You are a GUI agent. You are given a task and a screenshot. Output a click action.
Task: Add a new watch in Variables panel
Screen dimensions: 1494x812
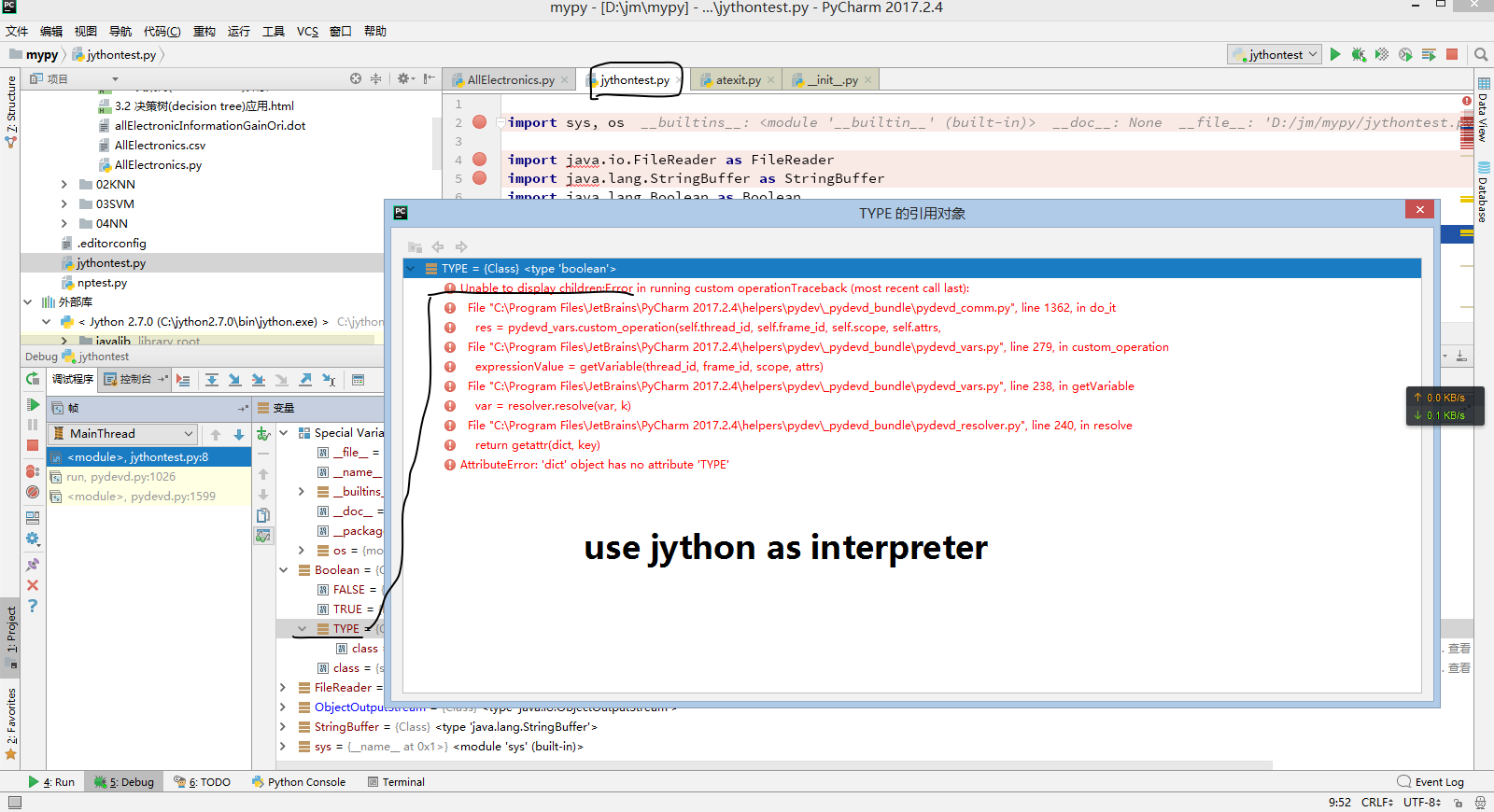pos(263,434)
